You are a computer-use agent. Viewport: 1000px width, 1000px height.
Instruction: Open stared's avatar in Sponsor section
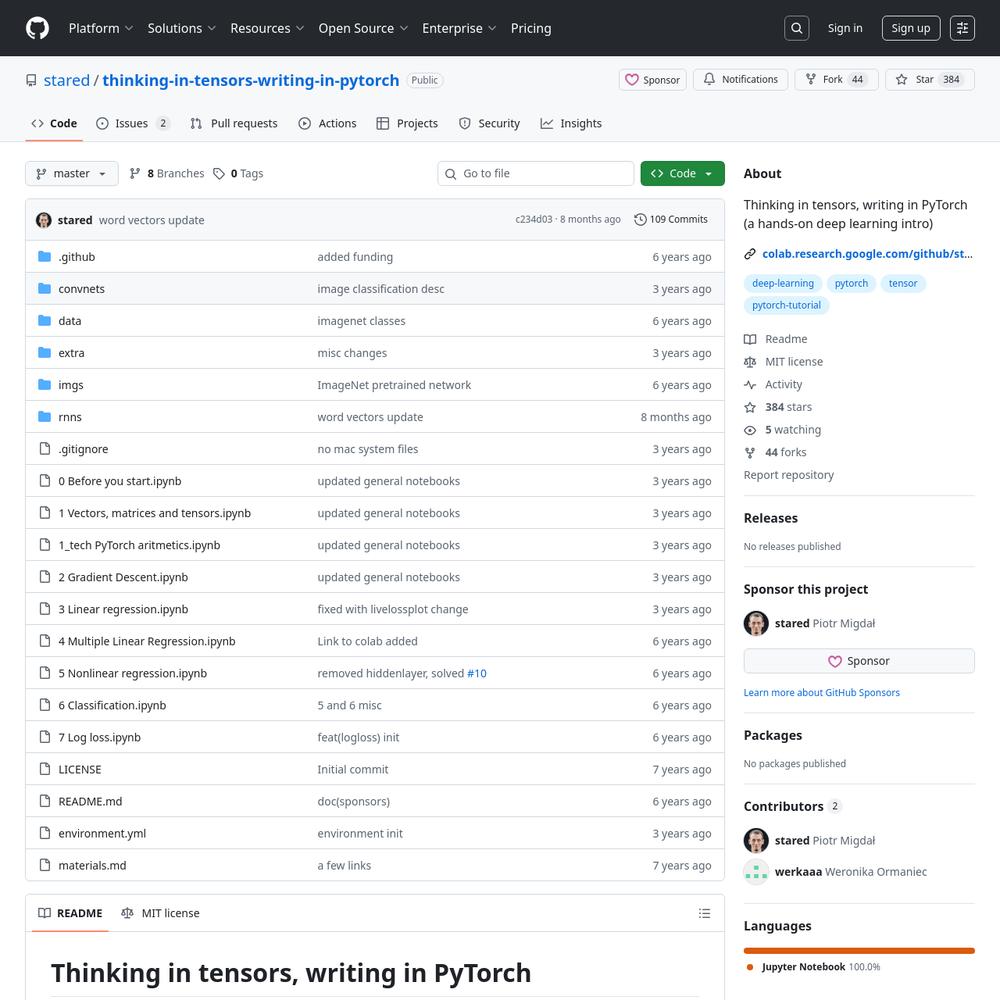pos(756,623)
